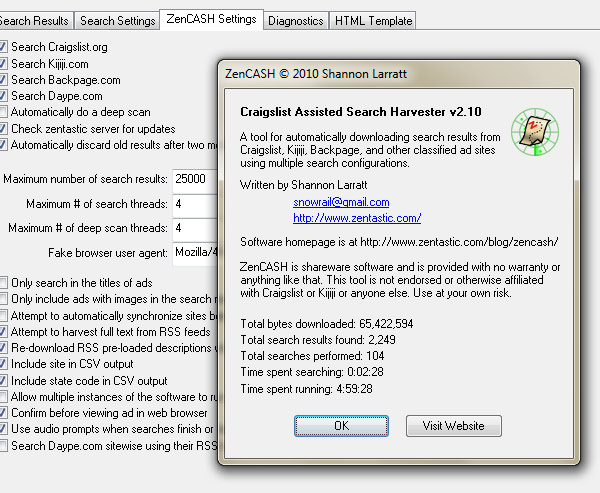This screenshot has width=600, height=493.
Task: Click the Visit Website button
Action: pos(453,426)
